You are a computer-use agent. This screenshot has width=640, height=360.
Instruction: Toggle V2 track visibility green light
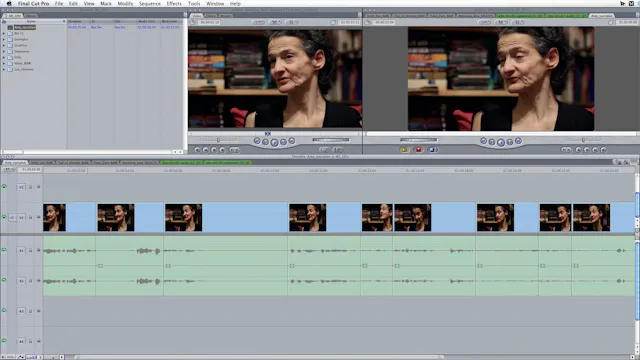[4, 187]
